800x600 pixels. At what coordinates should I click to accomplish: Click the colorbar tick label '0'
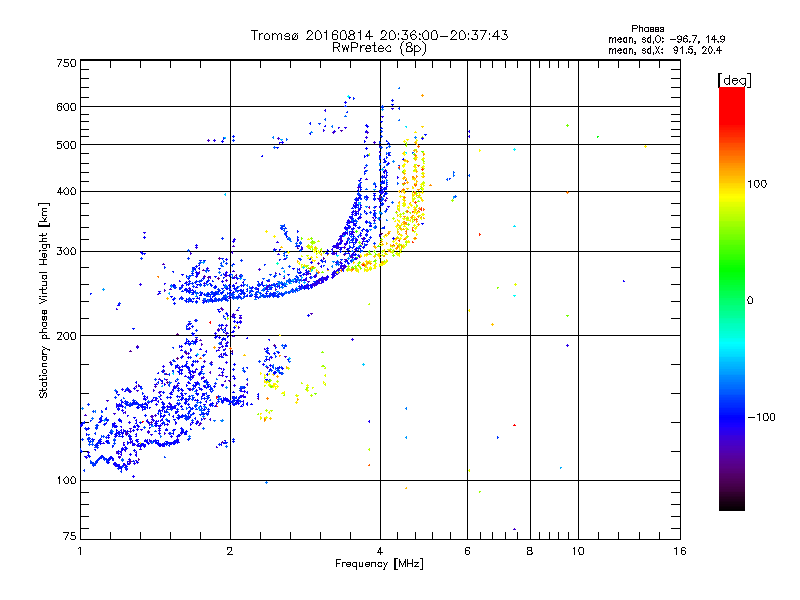[750, 301]
